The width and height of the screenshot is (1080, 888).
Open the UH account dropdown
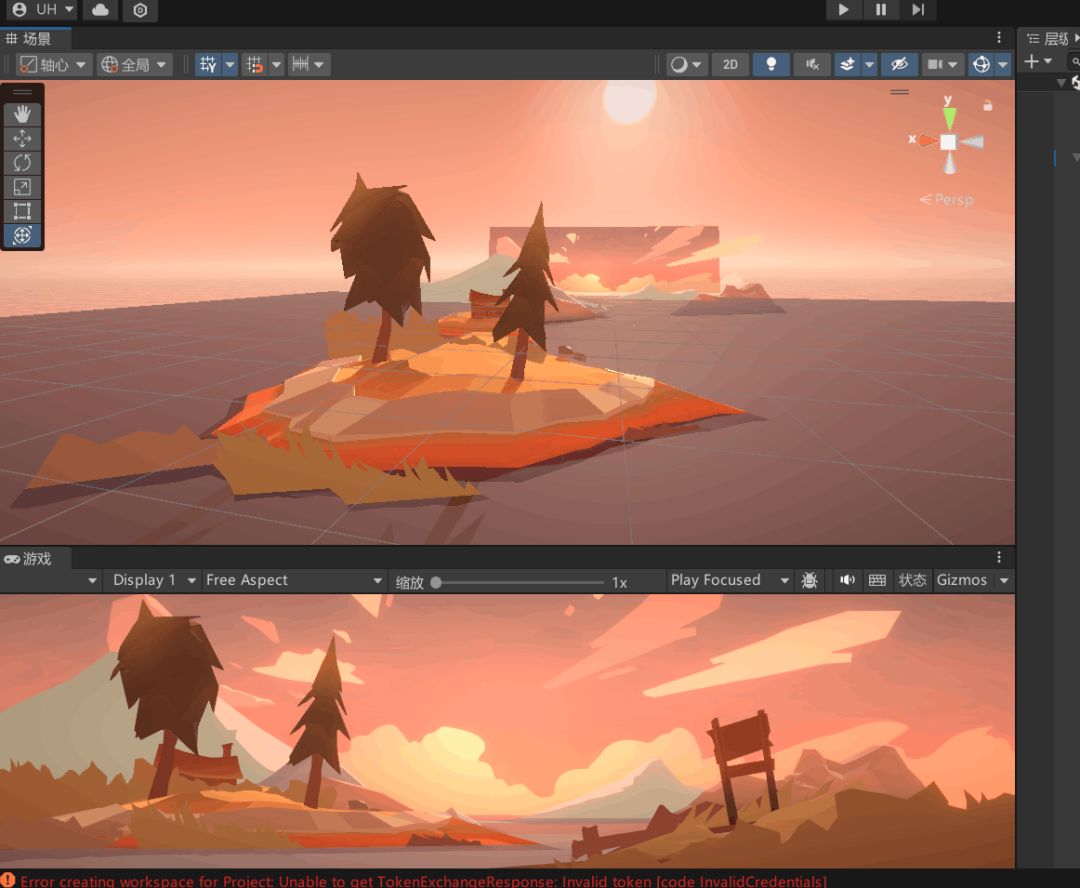tap(42, 10)
